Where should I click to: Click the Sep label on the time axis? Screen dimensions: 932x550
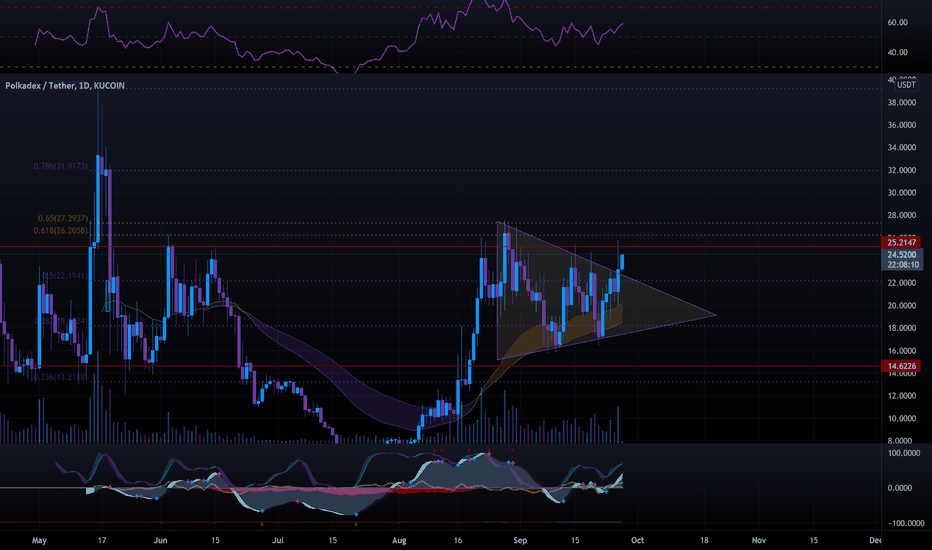point(520,540)
